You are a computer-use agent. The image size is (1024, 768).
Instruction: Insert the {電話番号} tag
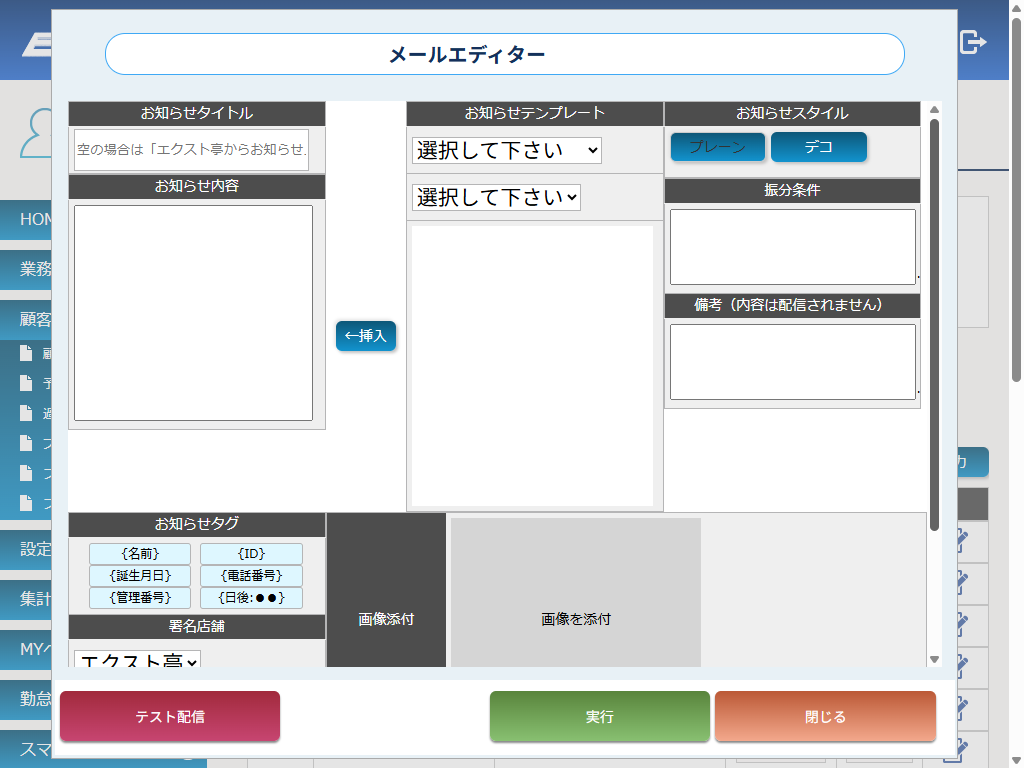(251, 576)
